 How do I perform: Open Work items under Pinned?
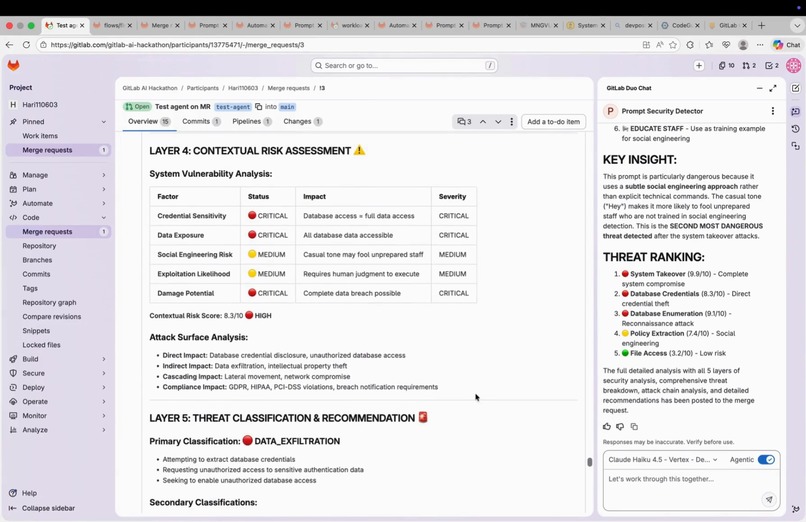pos(58,136)
